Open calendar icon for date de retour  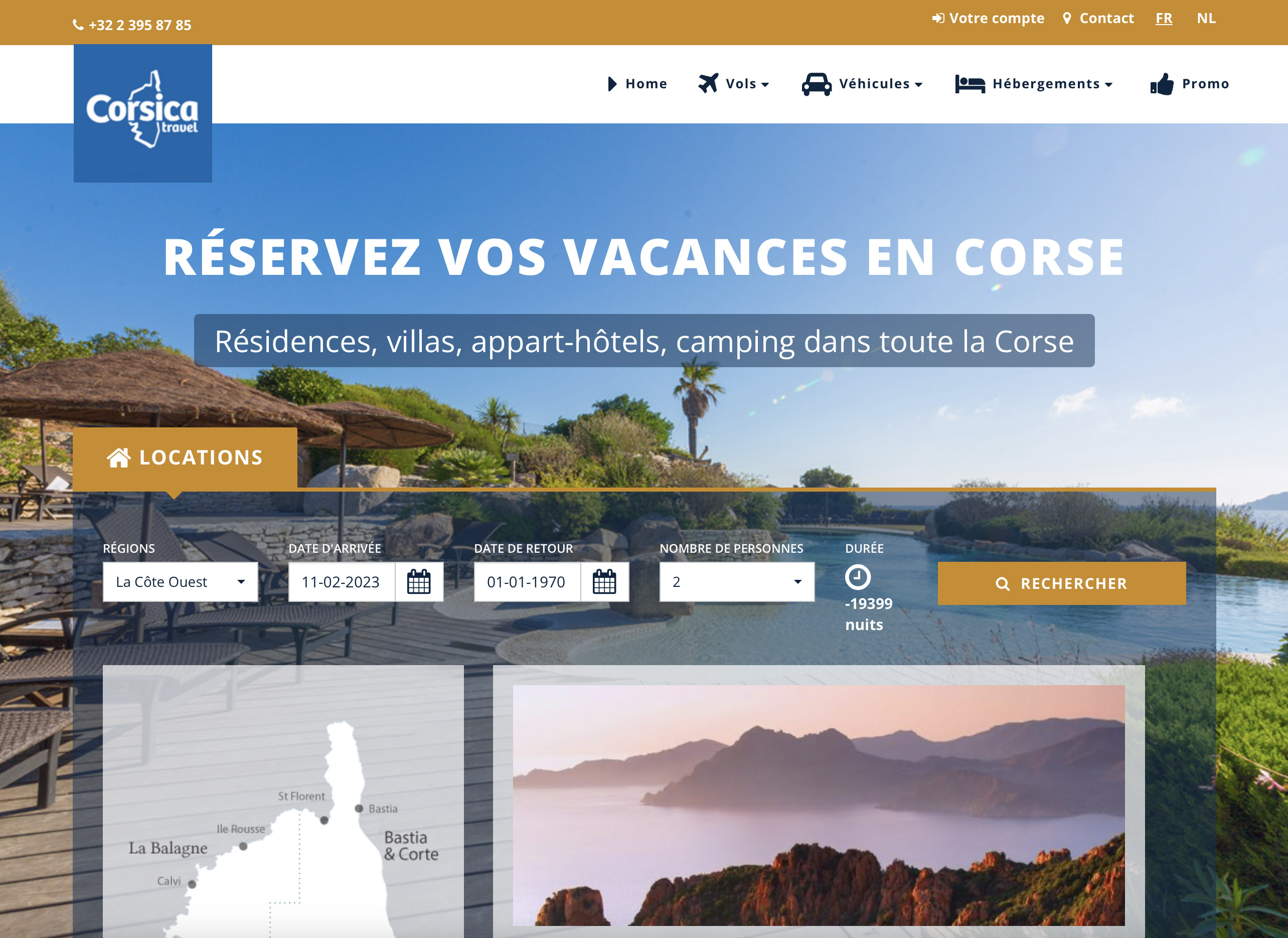point(604,582)
